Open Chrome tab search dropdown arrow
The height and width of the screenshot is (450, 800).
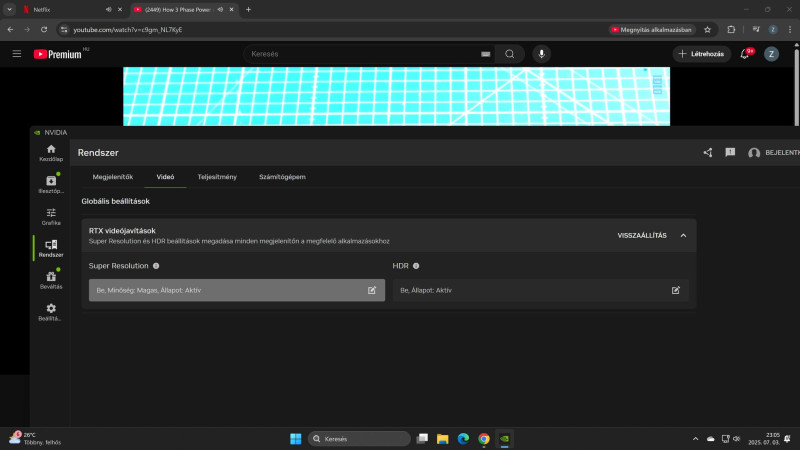point(9,9)
